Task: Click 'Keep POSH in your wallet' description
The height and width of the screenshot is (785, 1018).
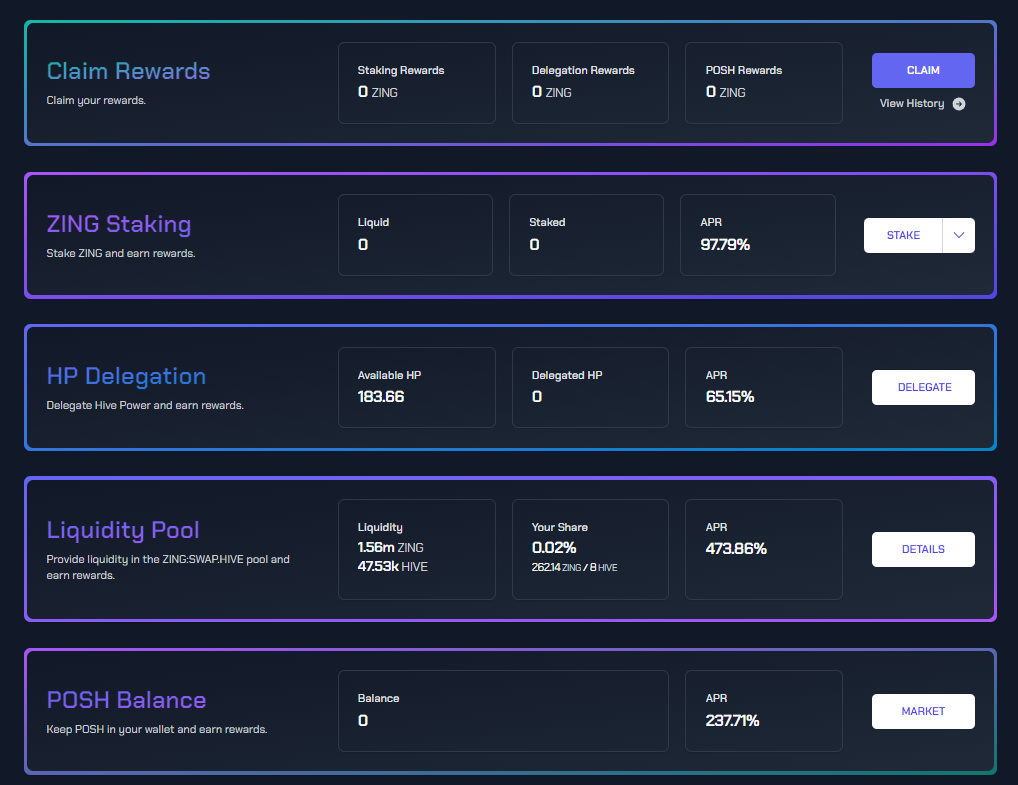Action: pyautogui.click(x=157, y=729)
